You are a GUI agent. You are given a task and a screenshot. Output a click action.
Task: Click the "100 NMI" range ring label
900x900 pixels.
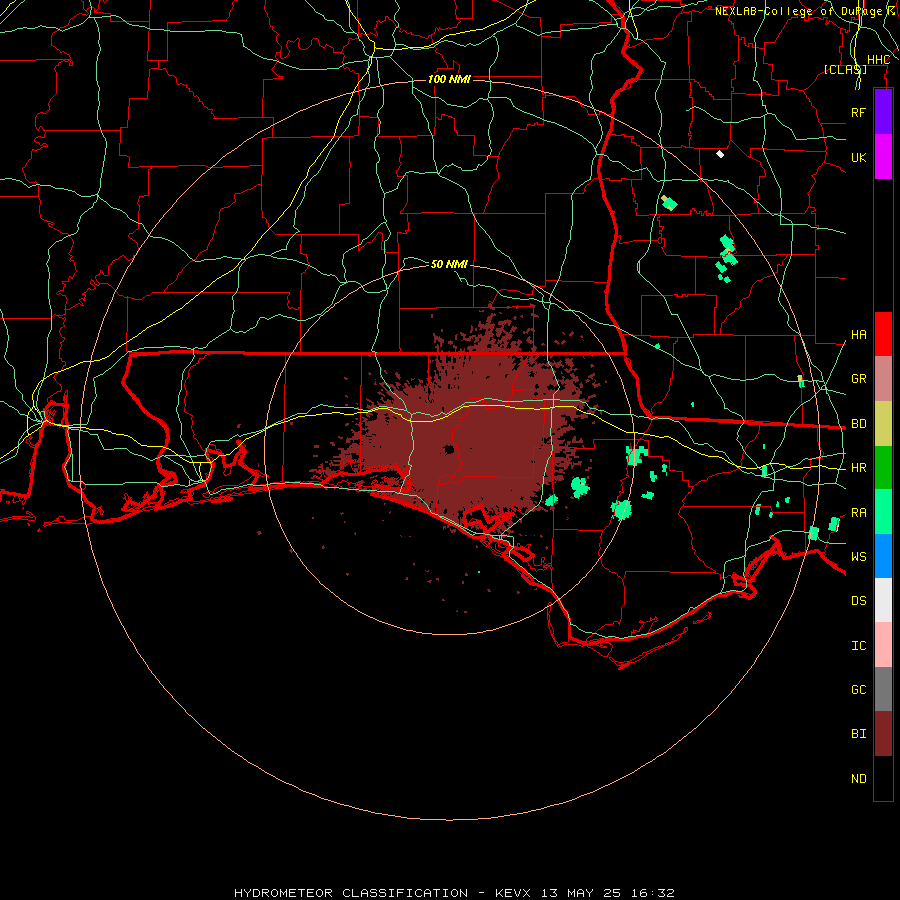tap(449, 79)
